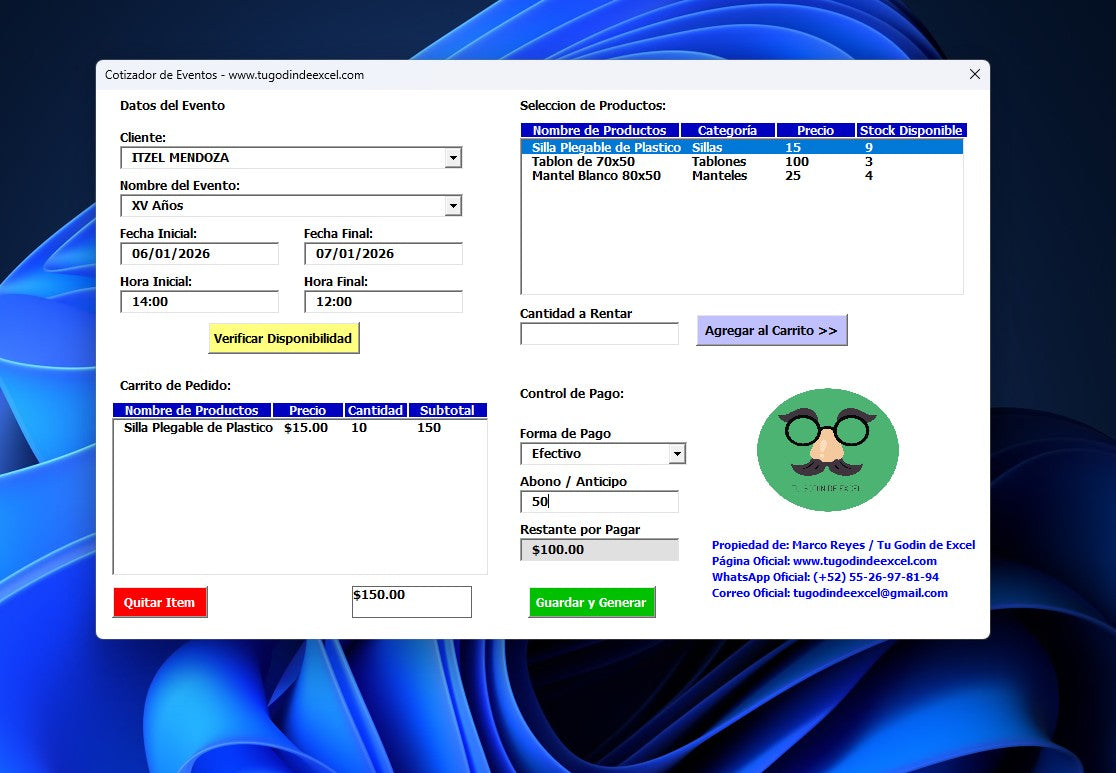Click the Fecha Inicial date field
This screenshot has height=773, width=1116.
(x=199, y=254)
